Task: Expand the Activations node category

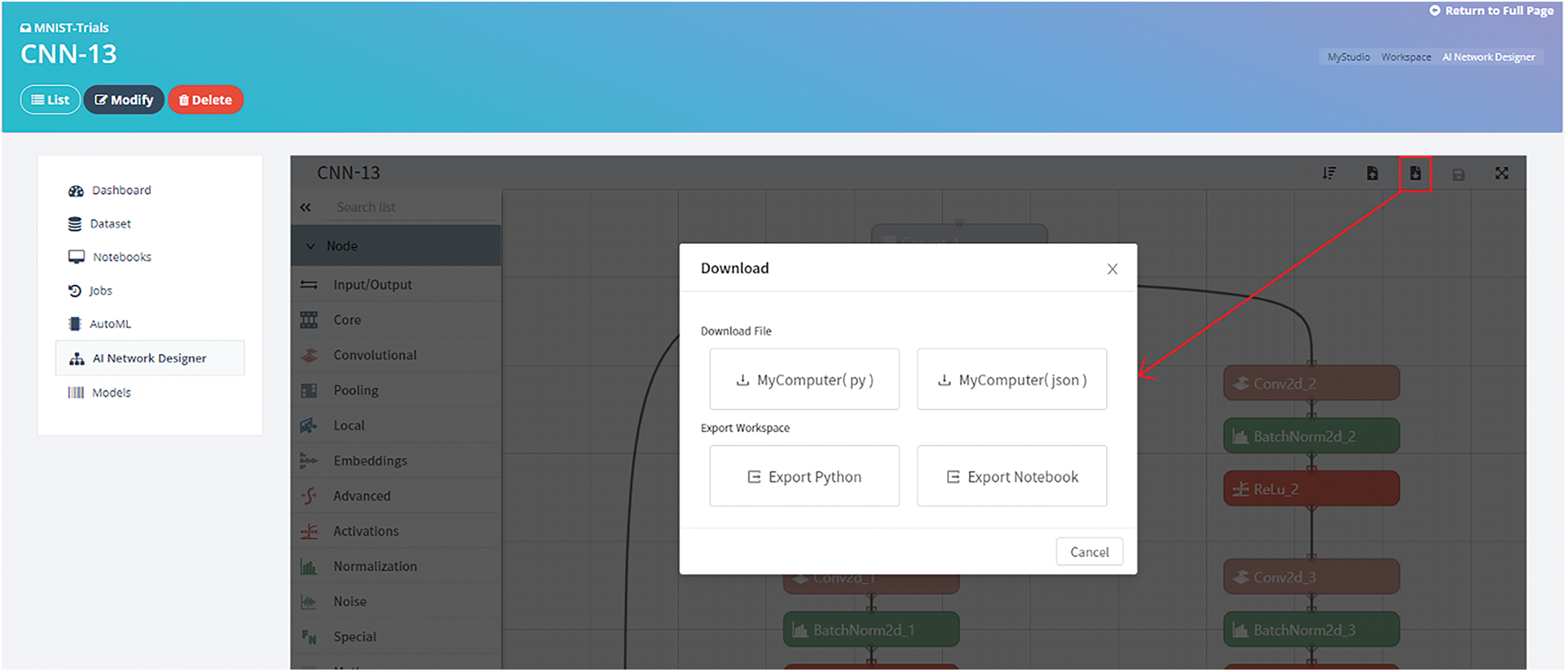Action: 365,531
